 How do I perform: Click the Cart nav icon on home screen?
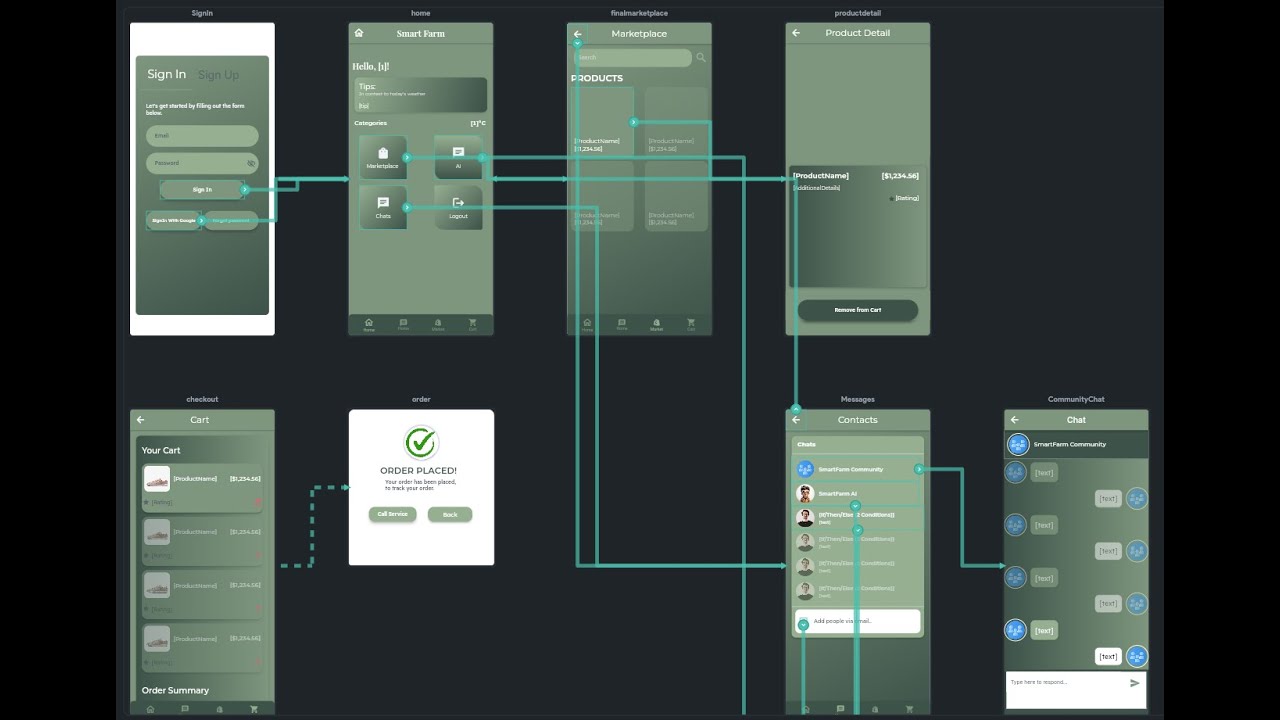473,324
